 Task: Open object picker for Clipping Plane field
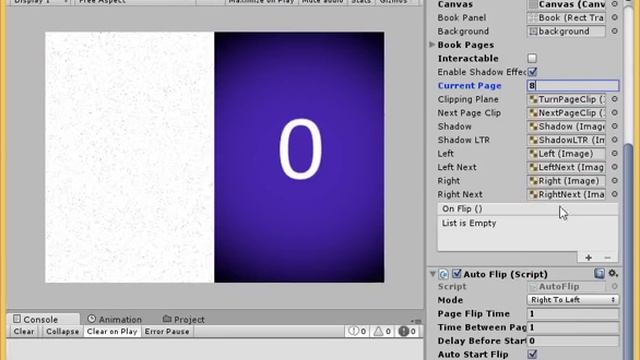coord(614,99)
